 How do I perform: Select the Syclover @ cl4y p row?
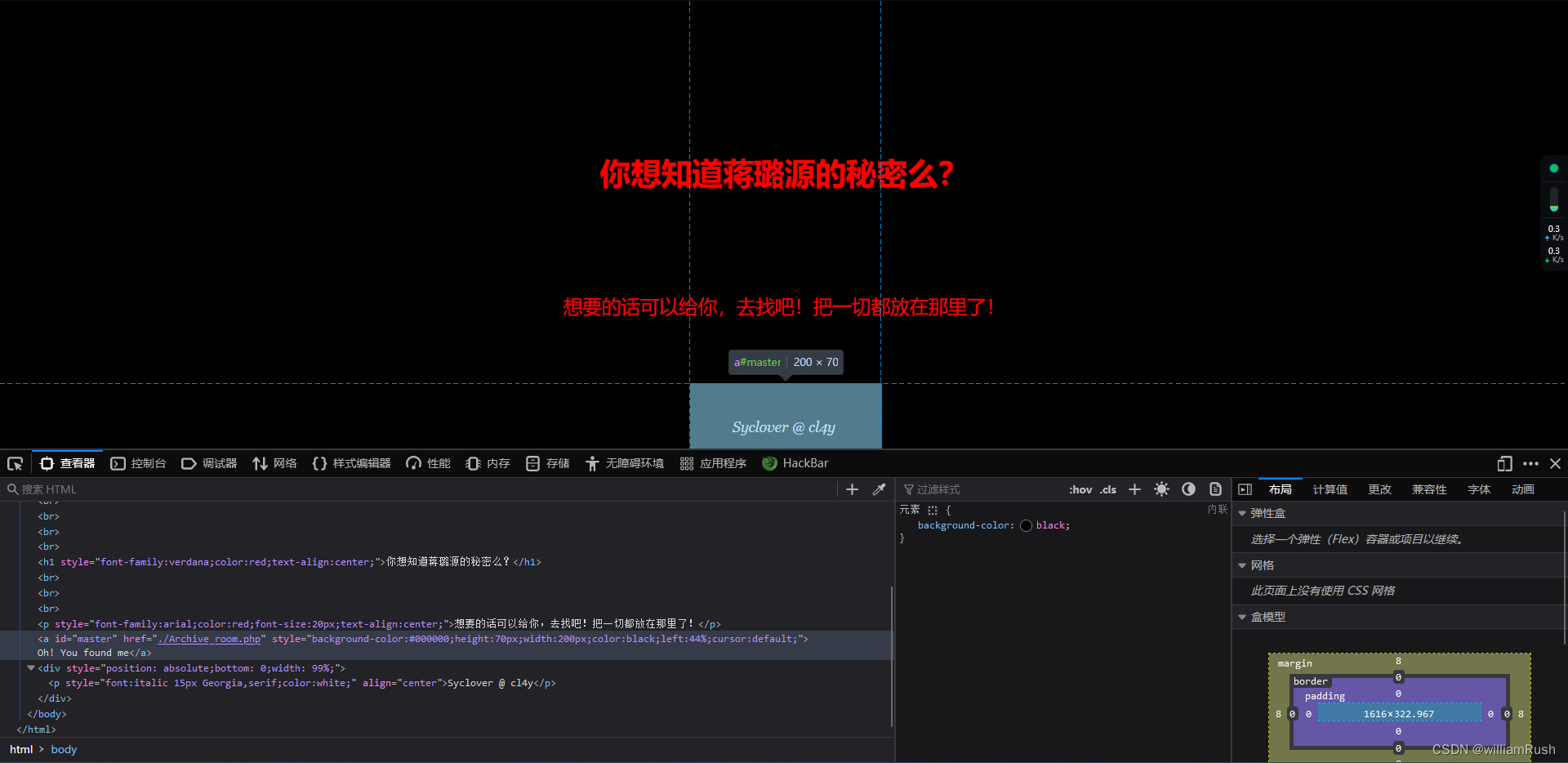[x=445, y=683]
